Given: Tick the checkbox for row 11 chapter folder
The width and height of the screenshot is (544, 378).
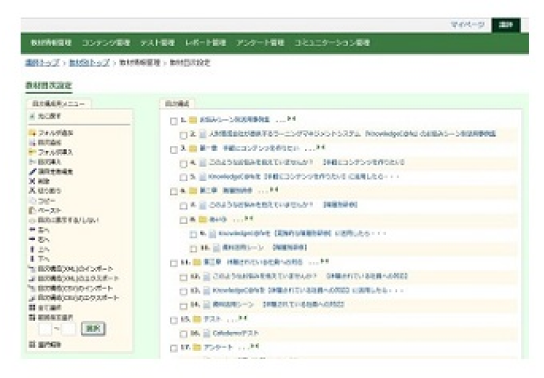Looking at the screenshot, I should [x=174, y=263].
